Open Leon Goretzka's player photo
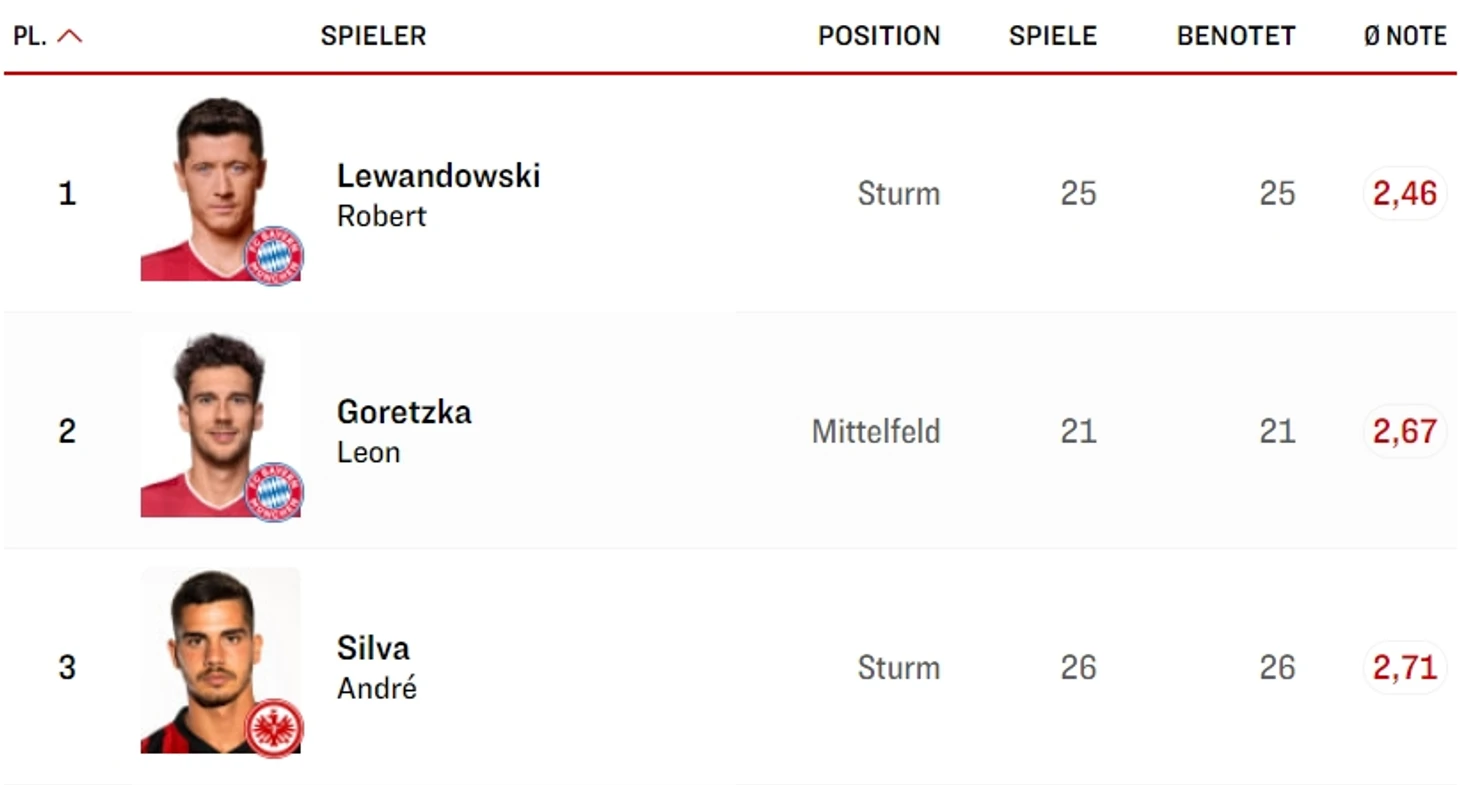Screen dimensions: 1460x785 pos(220,425)
